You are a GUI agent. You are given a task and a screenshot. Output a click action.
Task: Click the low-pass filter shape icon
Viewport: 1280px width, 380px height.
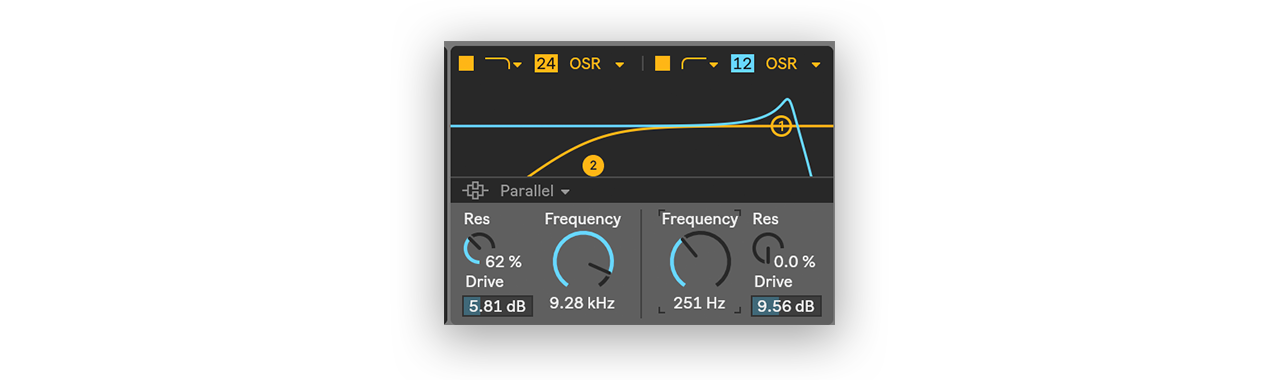tap(496, 64)
